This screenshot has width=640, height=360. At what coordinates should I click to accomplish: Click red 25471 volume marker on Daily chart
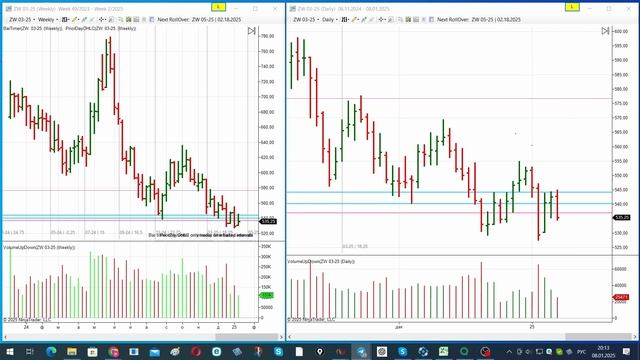coord(621,297)
